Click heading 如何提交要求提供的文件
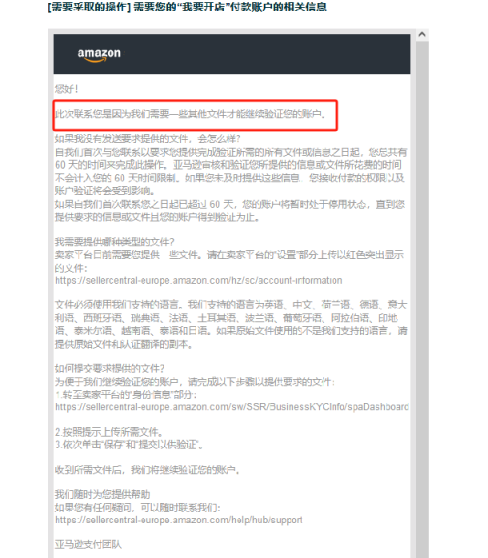 110,368
